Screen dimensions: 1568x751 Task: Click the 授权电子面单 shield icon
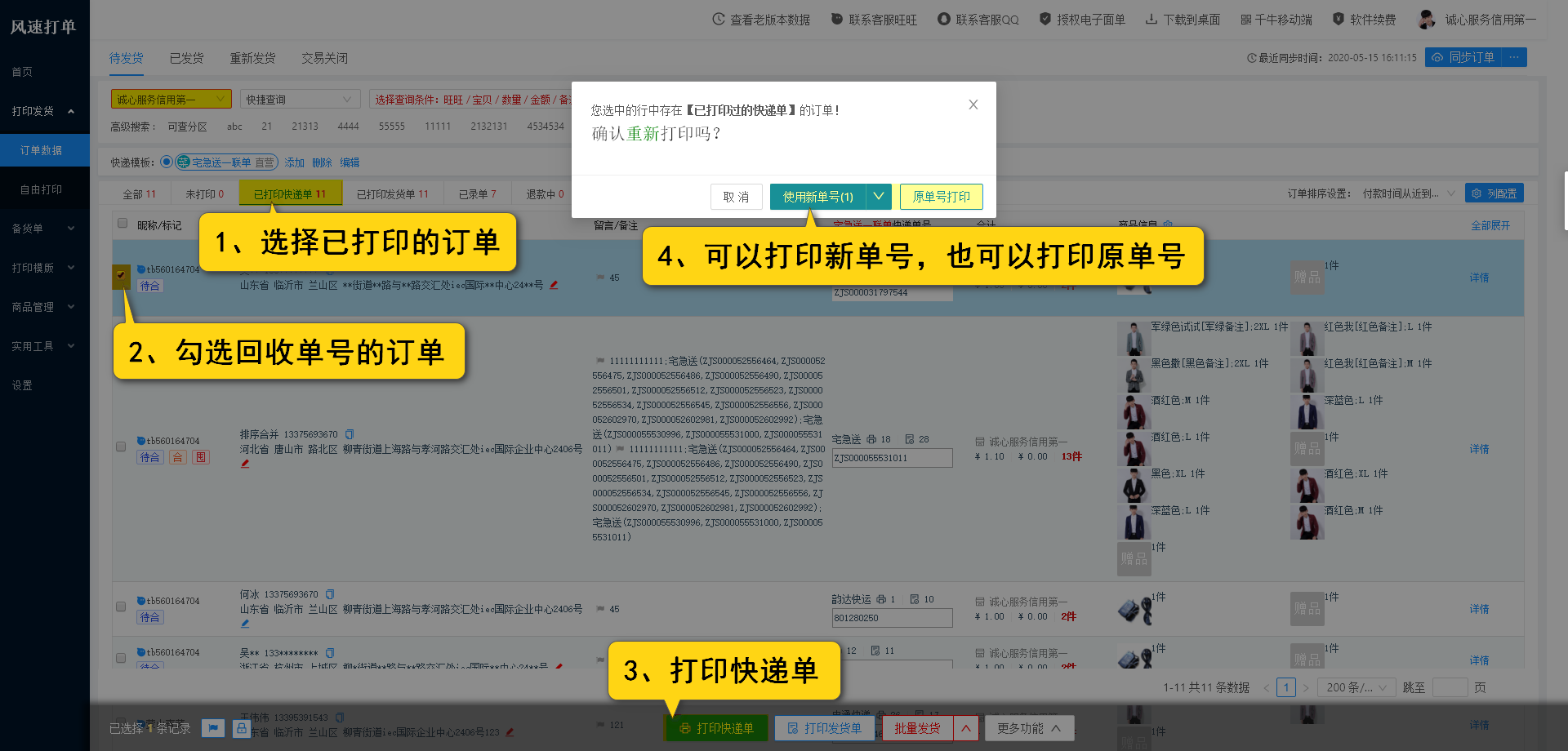tap(1045, 19)
